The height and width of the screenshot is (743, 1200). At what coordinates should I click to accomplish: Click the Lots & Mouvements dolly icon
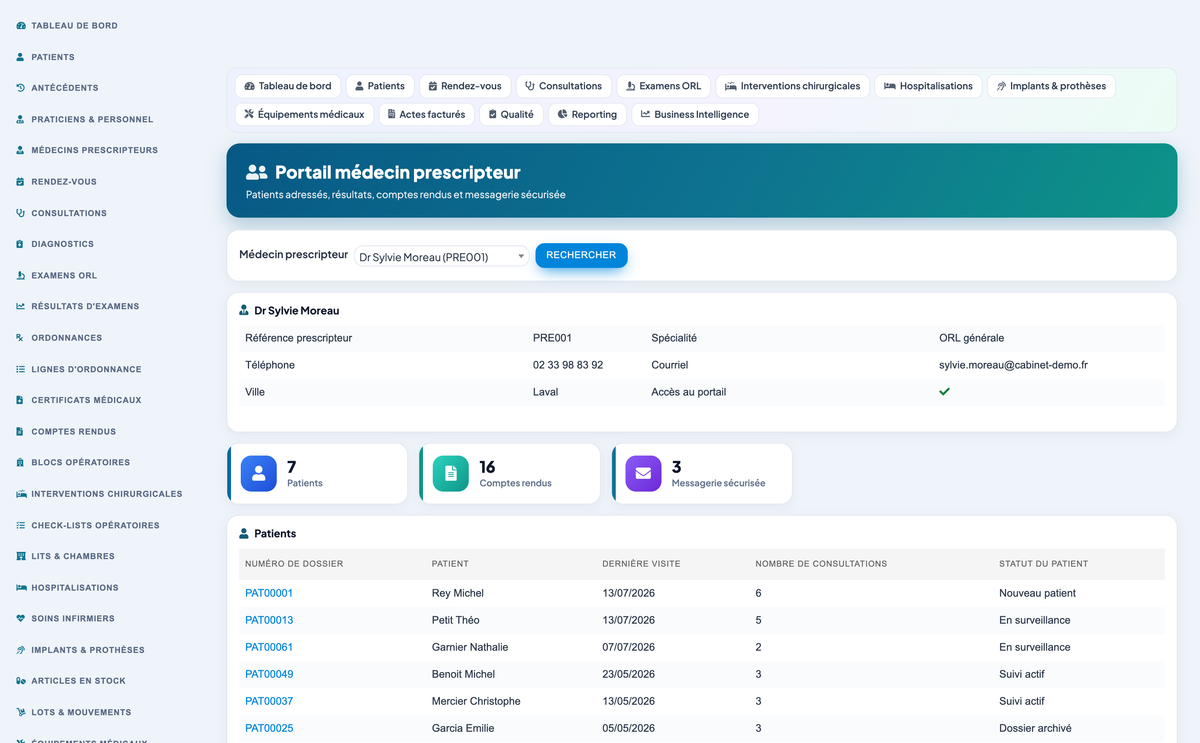21,712
